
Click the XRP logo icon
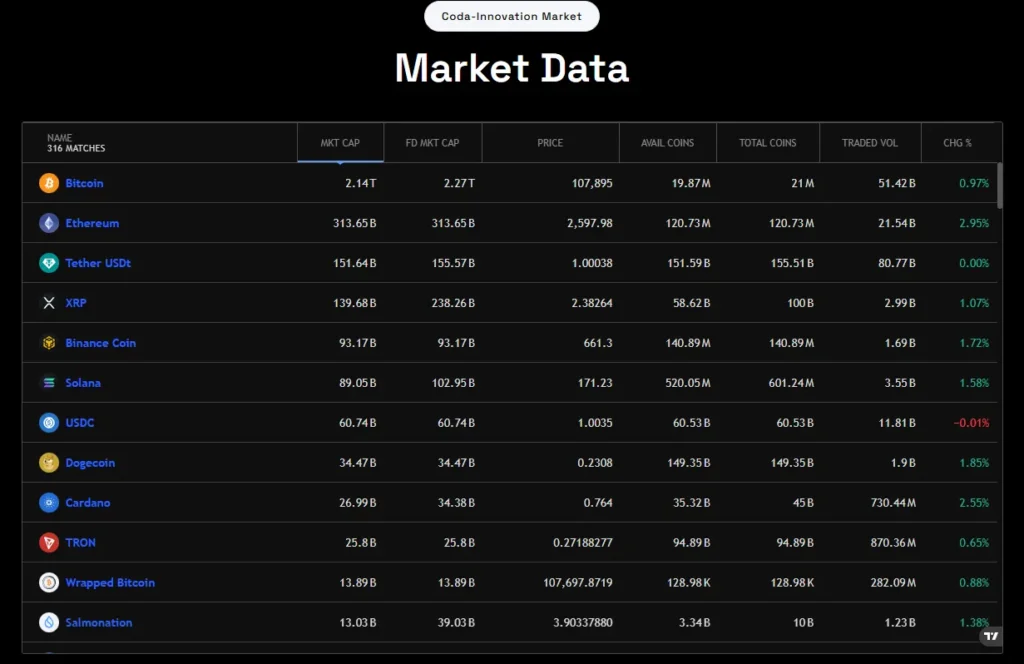point(48,303)
